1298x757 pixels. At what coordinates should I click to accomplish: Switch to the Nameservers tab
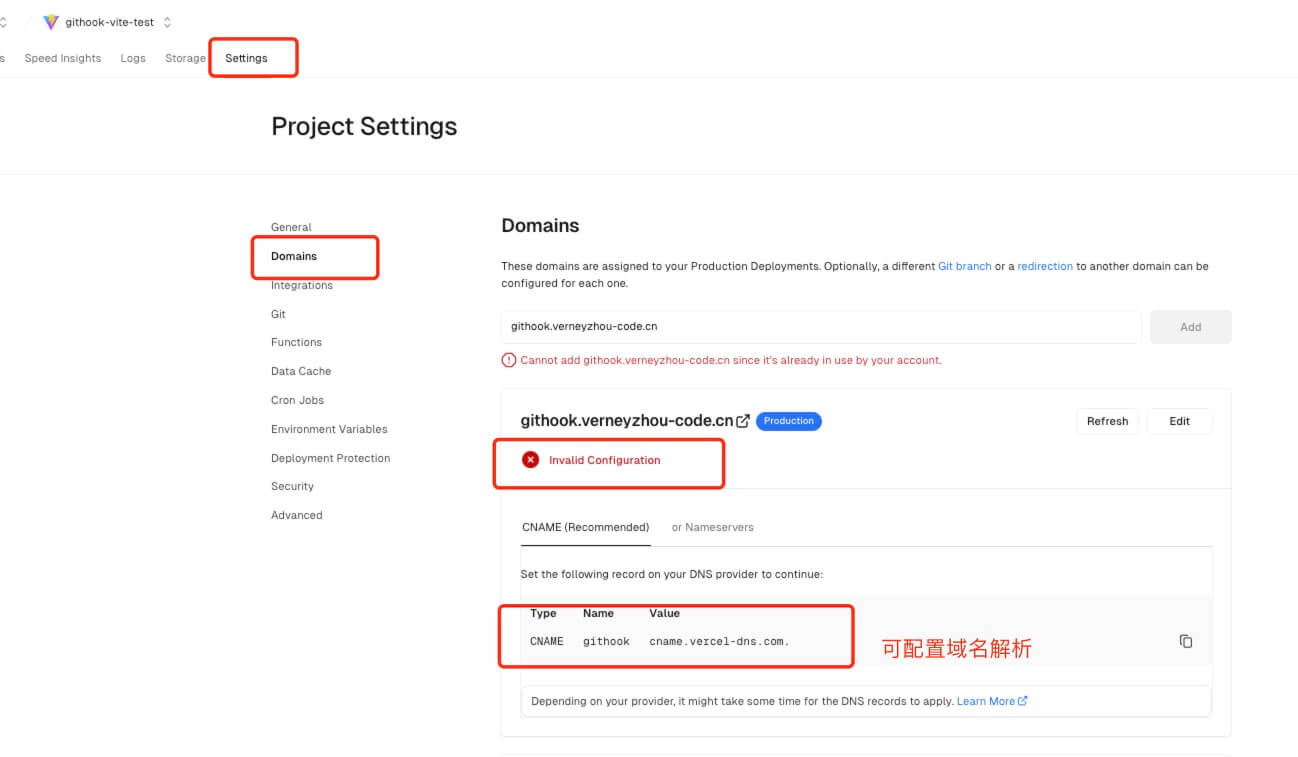(x=712, y=527)
